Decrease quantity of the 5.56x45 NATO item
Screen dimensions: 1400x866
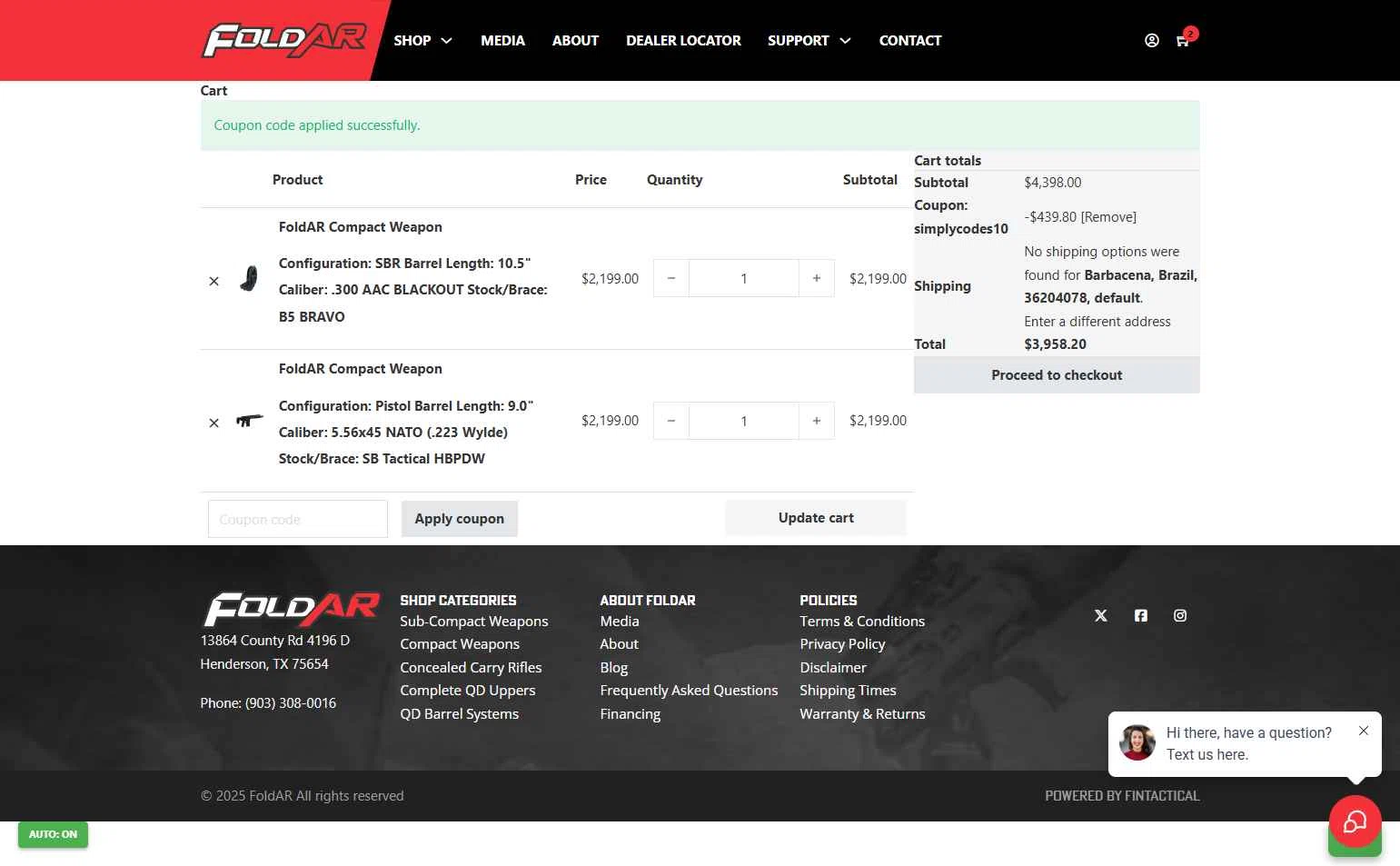(671, 421)
